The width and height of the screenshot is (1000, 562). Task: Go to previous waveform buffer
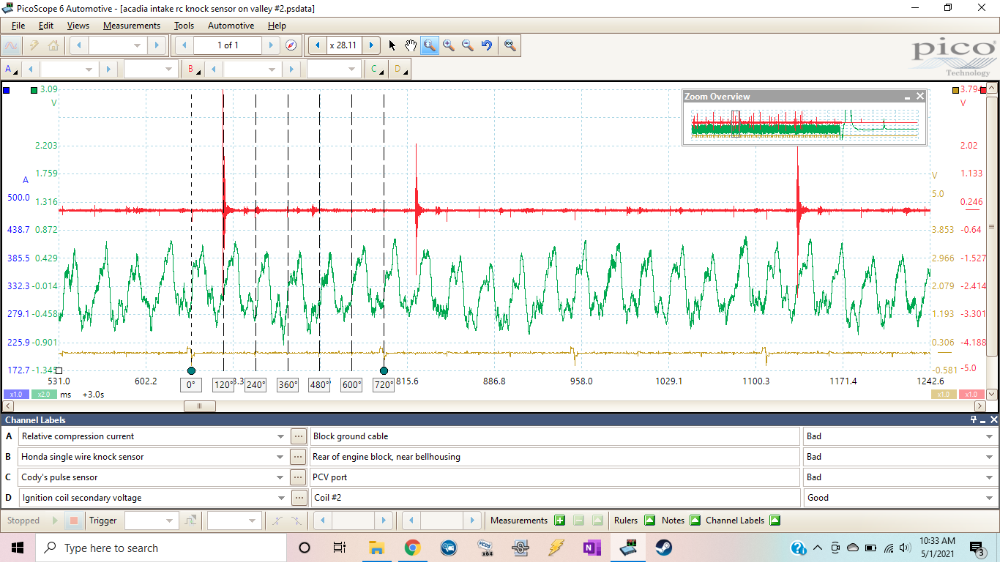click(185, 45)
